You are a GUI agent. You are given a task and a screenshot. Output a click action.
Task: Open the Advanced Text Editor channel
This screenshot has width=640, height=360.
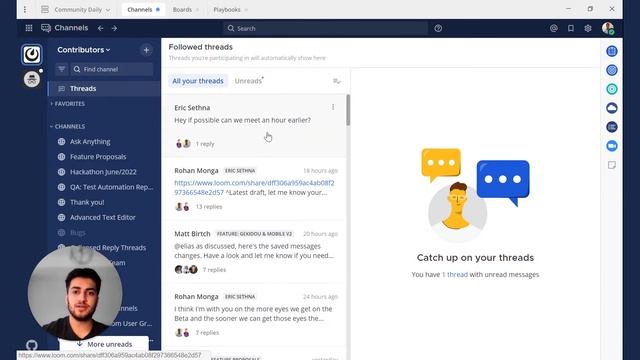[x=104, y=217]
